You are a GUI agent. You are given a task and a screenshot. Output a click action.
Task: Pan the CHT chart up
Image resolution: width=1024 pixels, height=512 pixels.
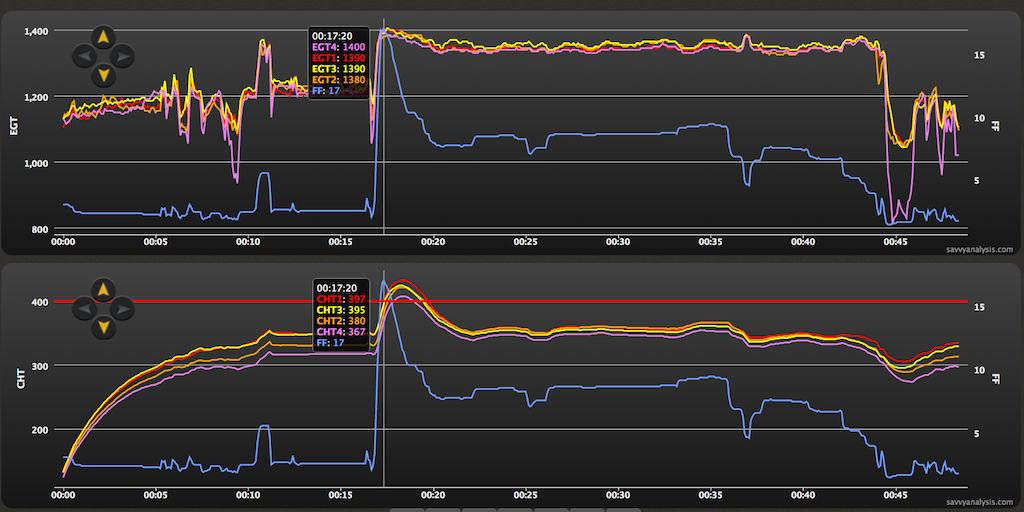pyautogui.click(x=102, y=290)
